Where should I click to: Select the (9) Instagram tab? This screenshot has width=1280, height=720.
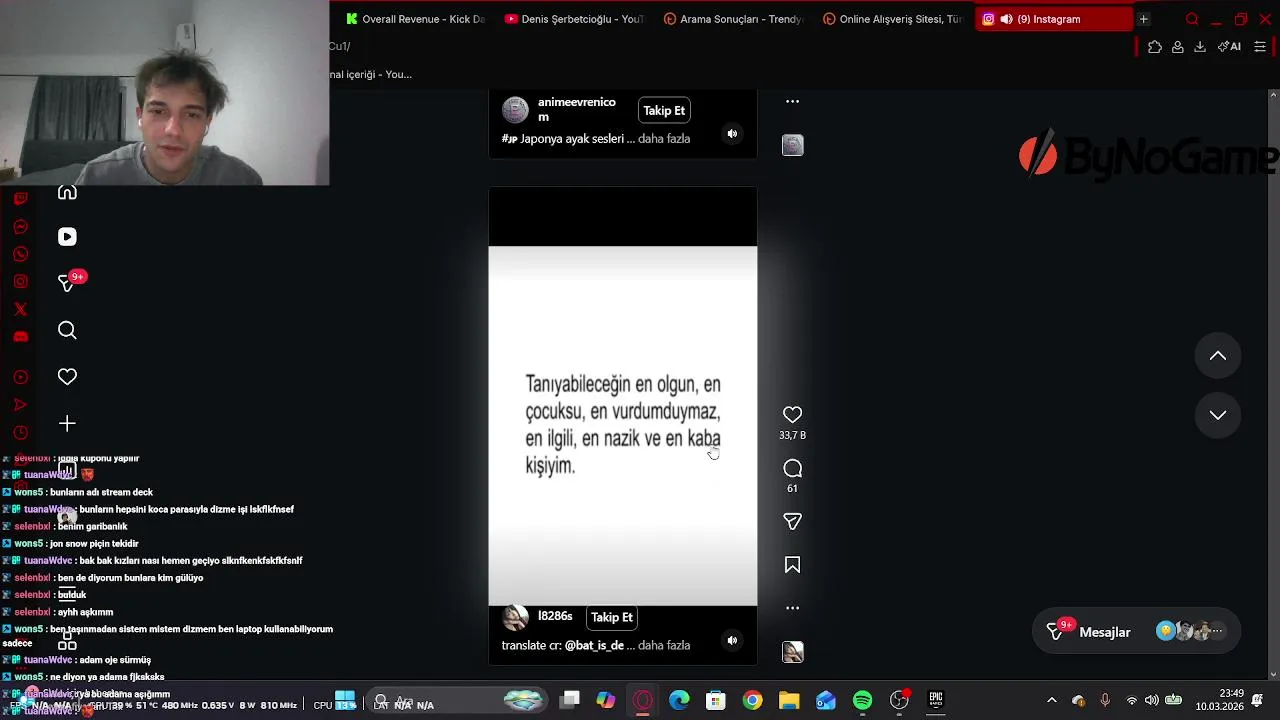(x=1053, y=19)
